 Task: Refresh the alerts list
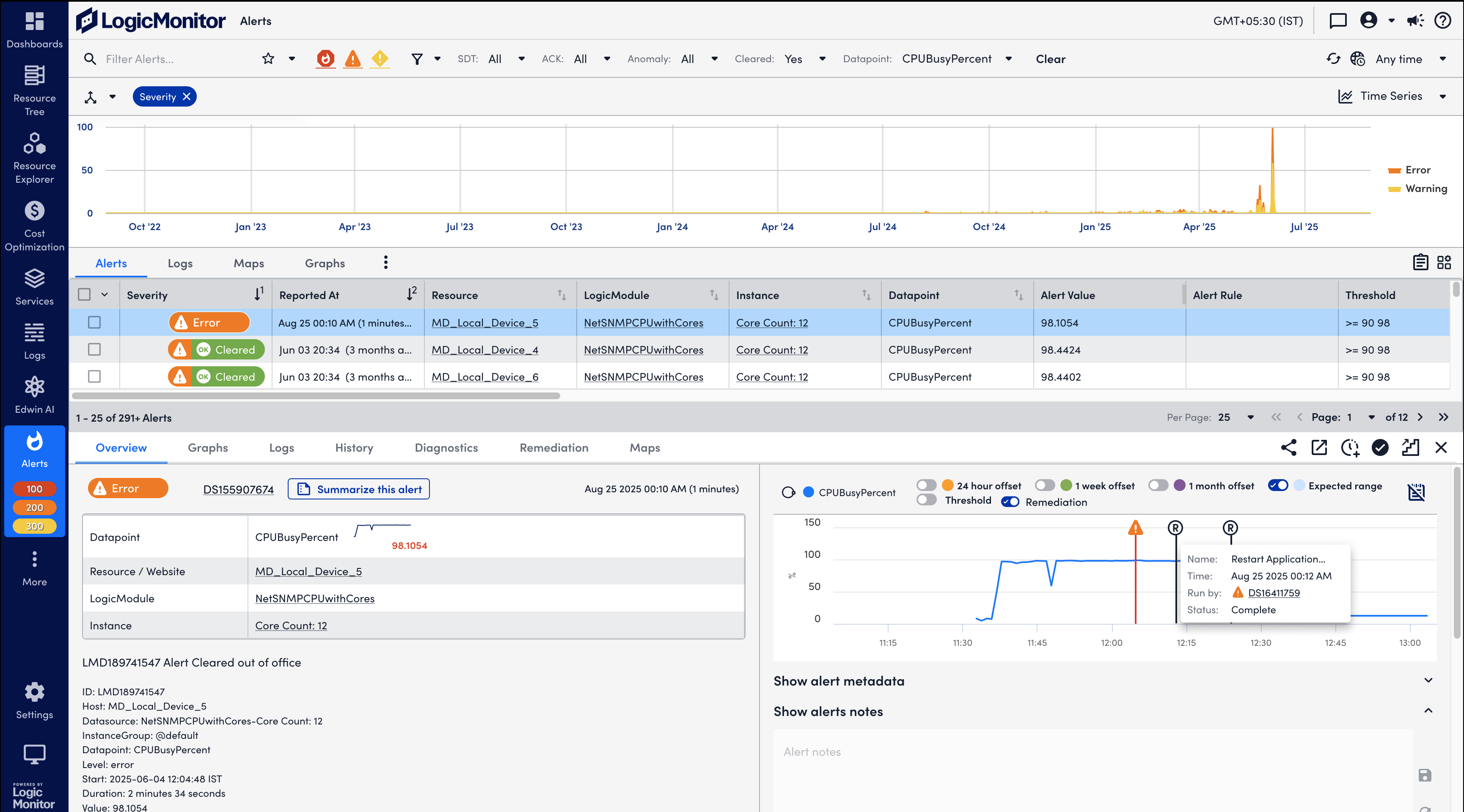(1333, 58)
